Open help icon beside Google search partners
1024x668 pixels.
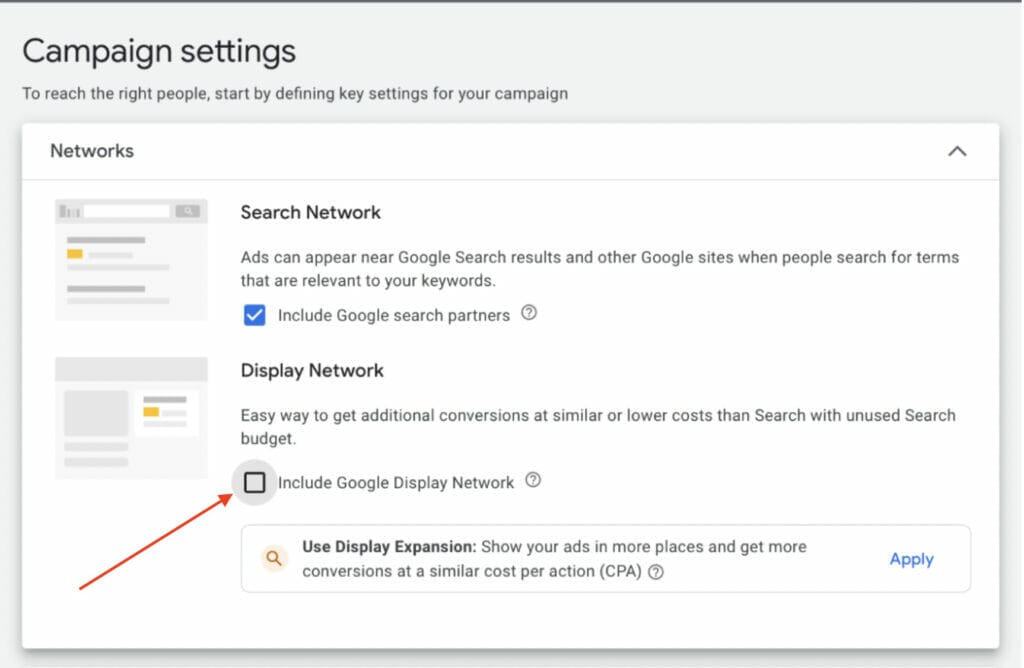pyautogui.click(x=530, y=313)
